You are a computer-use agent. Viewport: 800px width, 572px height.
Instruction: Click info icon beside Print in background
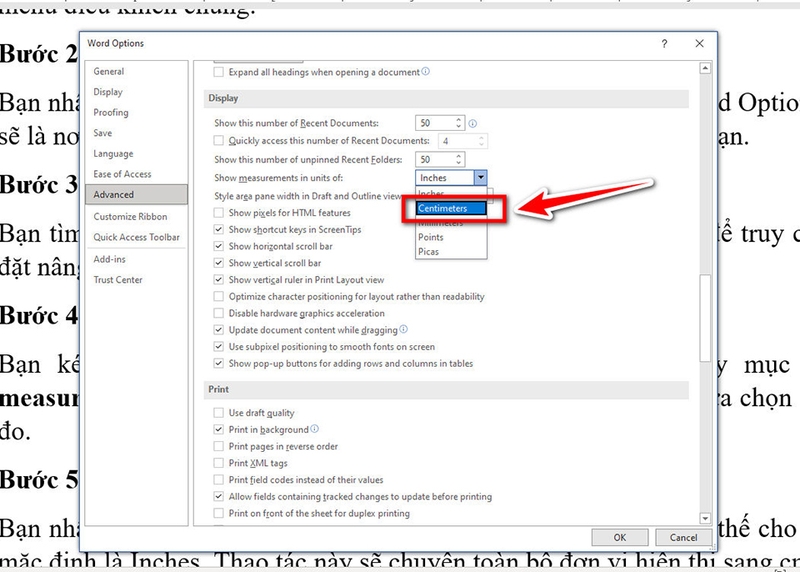[315, 429]
